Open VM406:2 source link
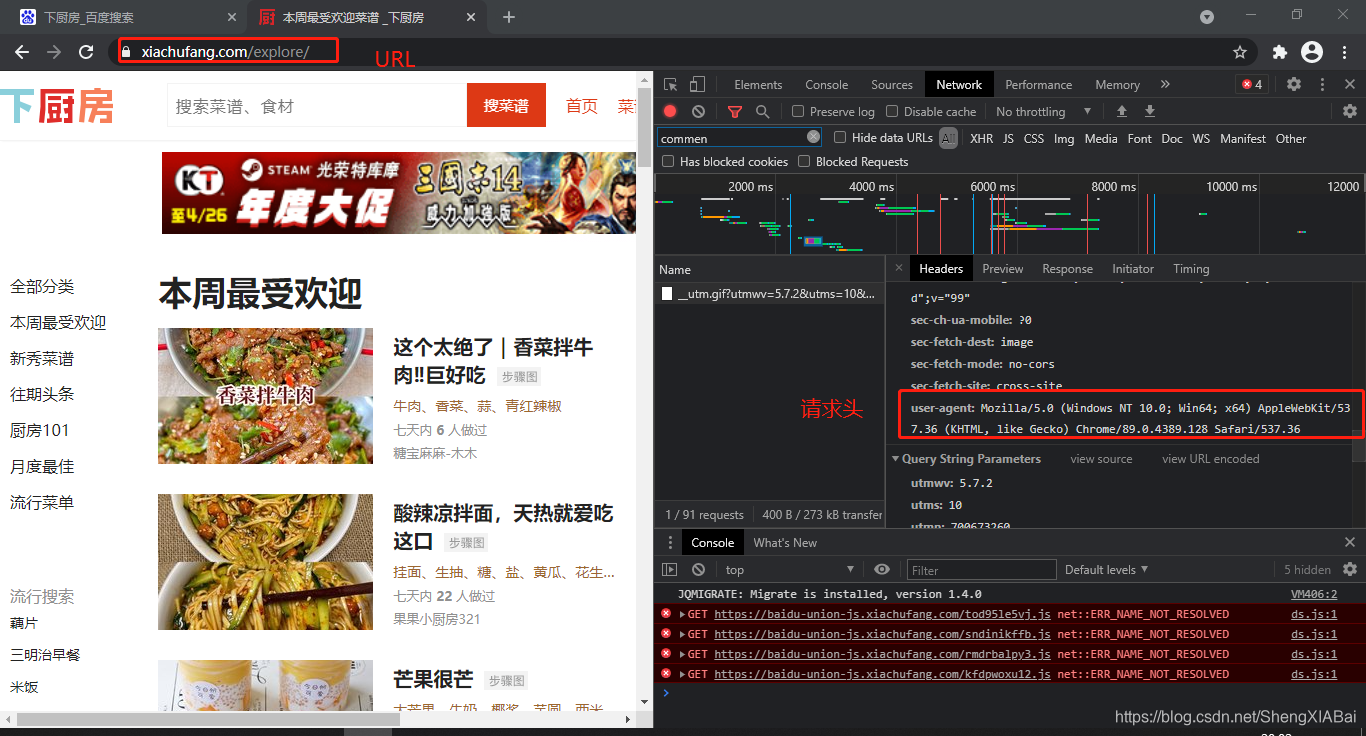 click(1313, 594)
